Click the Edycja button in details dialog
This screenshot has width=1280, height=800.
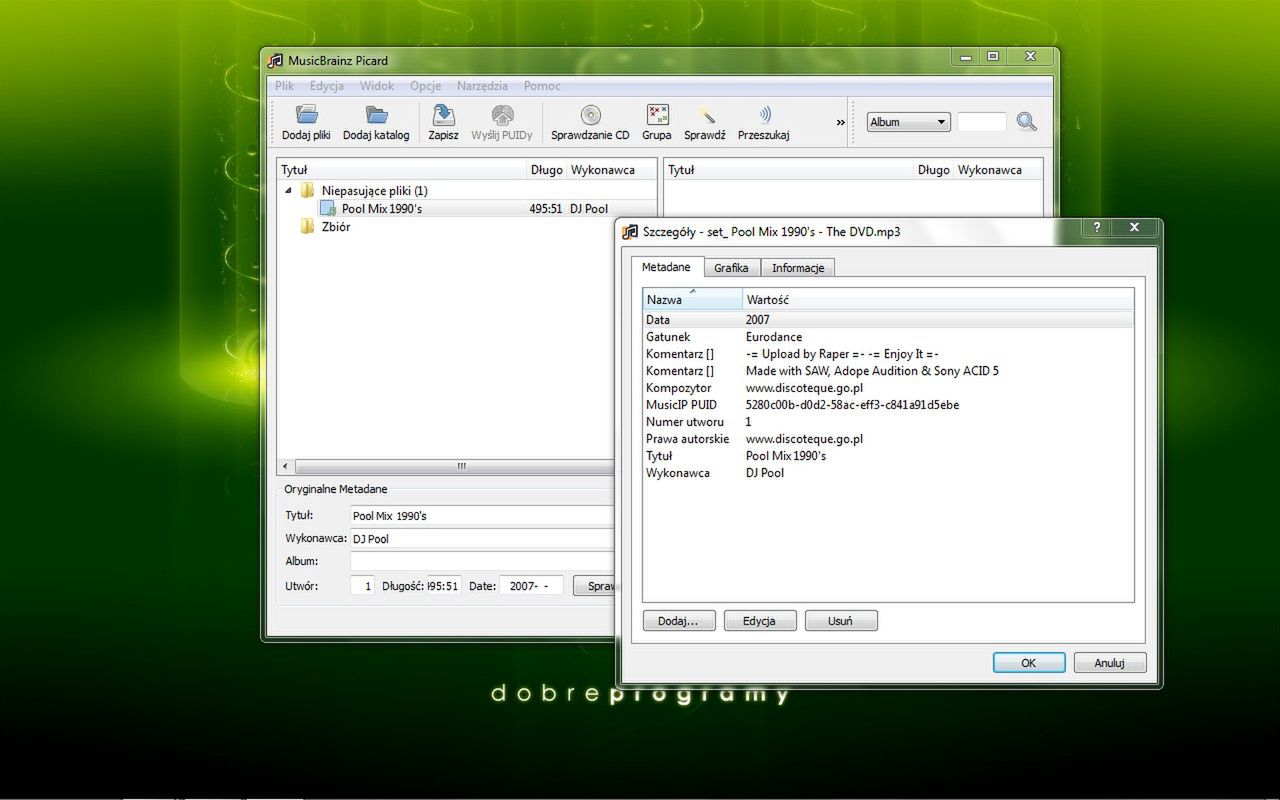pos(759,621)
